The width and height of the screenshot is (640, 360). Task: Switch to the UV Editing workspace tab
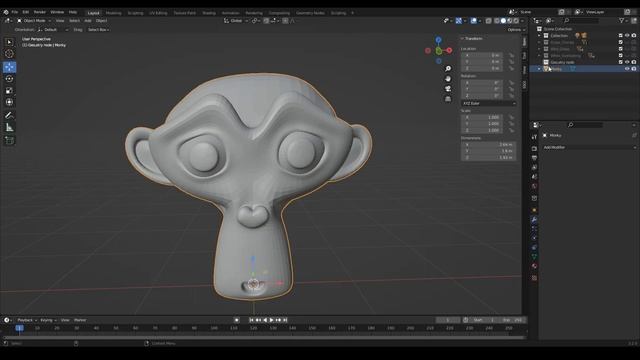pos(158,13)
